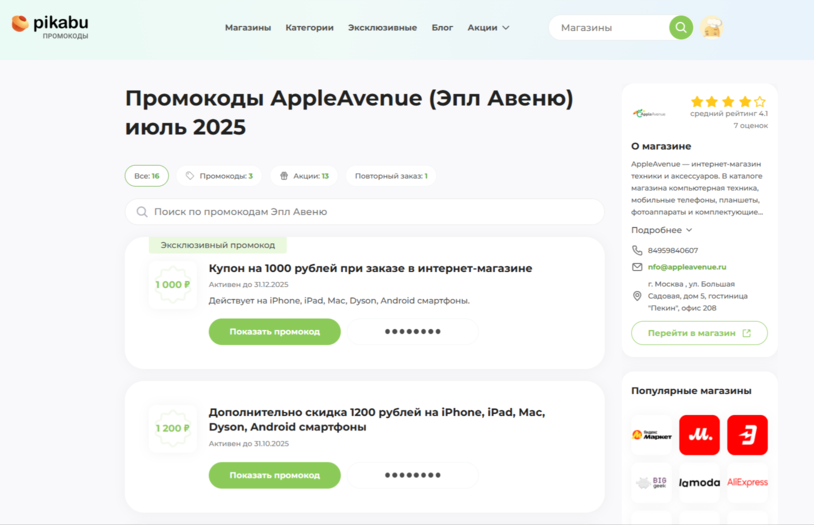
Task: Select the Промокоды: 3 filter tab
Action: [x=219, y=176]
